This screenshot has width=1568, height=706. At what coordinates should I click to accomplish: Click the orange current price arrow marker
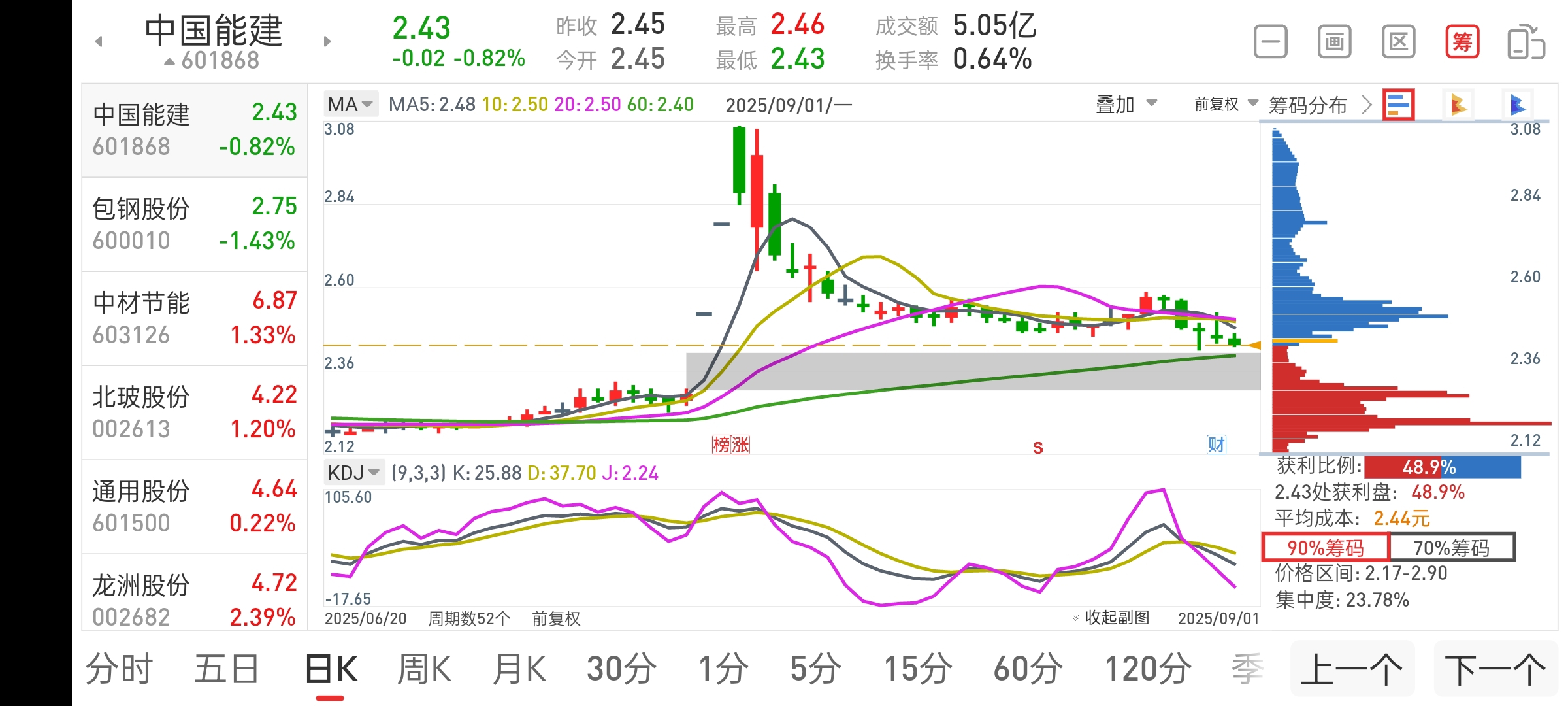(1253, 345)
